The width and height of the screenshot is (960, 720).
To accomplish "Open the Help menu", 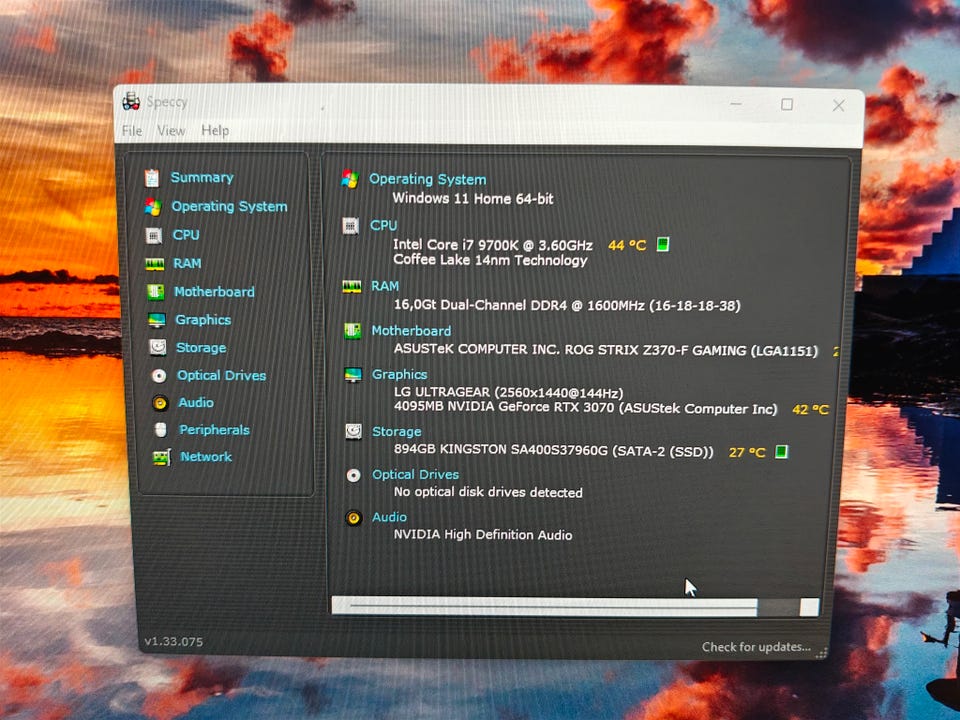I will tap(215, 130).
